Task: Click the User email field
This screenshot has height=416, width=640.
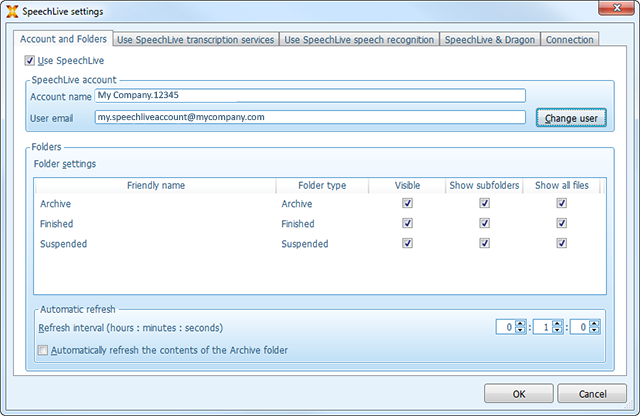Action: coord(310,117)
